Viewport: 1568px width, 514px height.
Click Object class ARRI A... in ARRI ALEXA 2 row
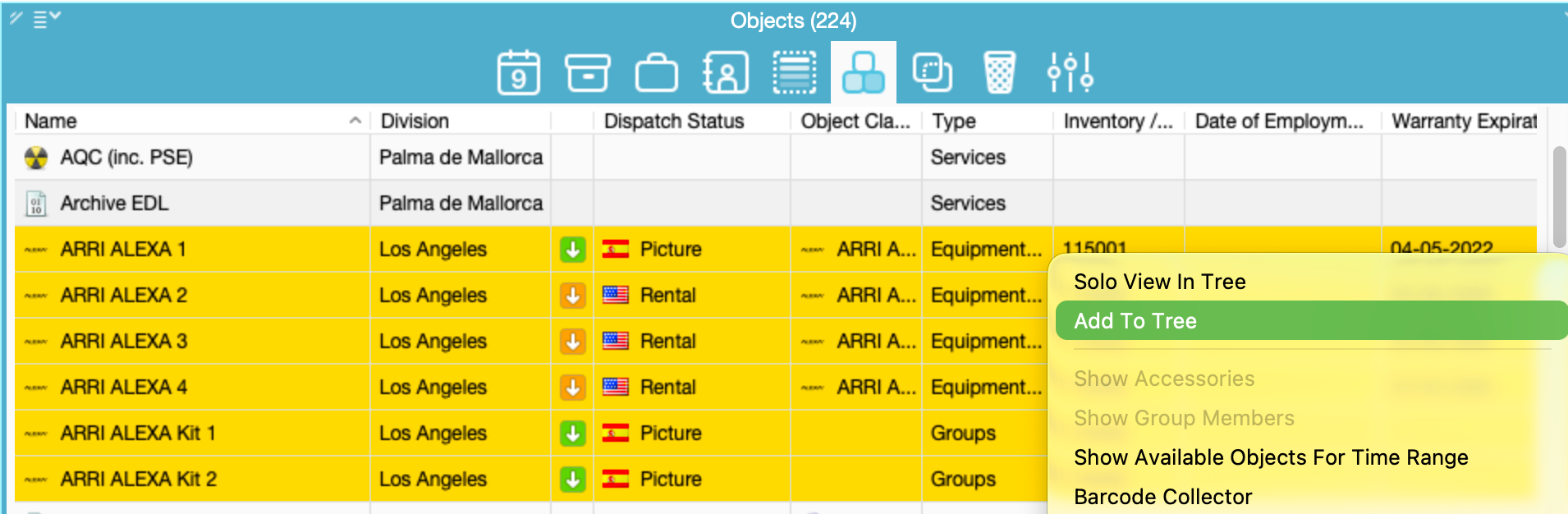(876, 295)
